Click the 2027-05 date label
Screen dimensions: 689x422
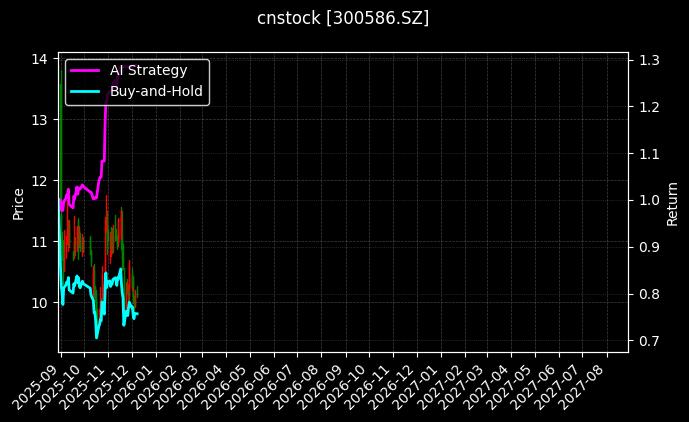point(510,387)
